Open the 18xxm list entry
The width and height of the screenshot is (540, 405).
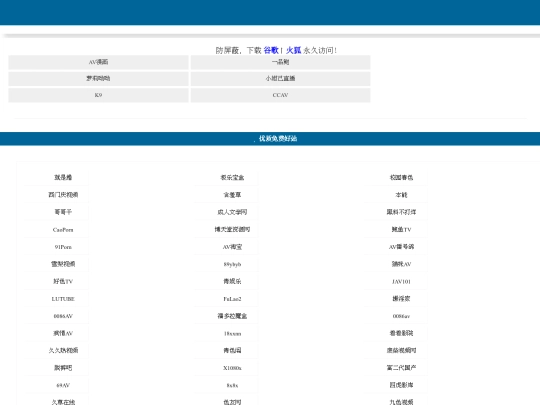[x=232, y=334]
